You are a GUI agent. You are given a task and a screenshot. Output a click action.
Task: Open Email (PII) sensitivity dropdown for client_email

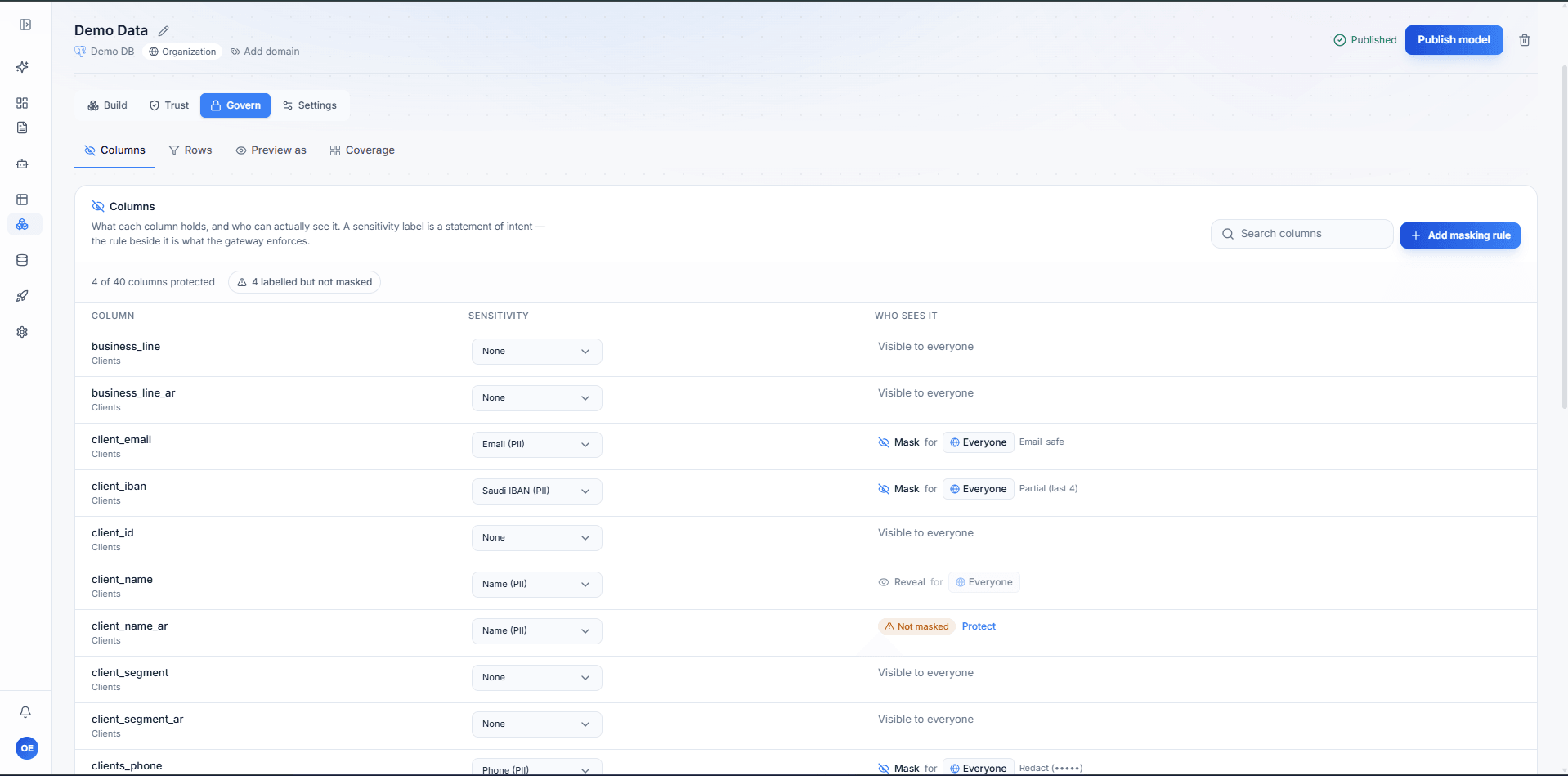pos(537,445)
